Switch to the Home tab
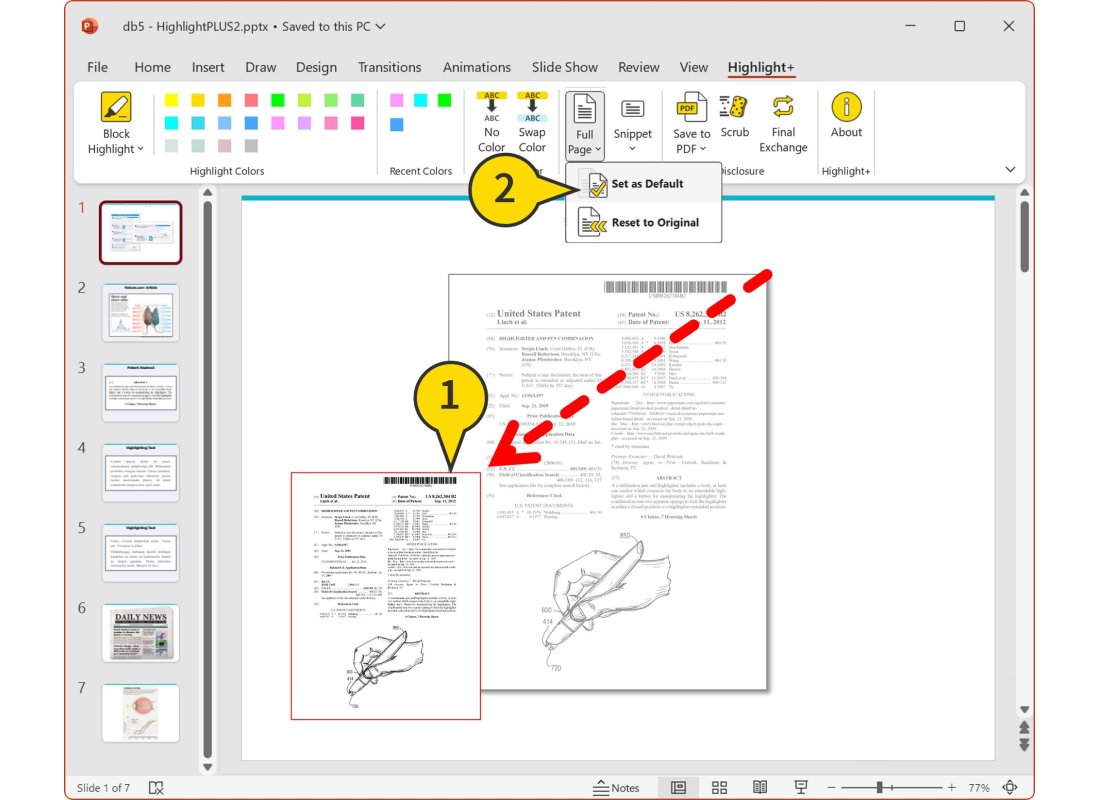The height and width of the screenshot is (800, 1100). click(152, 67)
